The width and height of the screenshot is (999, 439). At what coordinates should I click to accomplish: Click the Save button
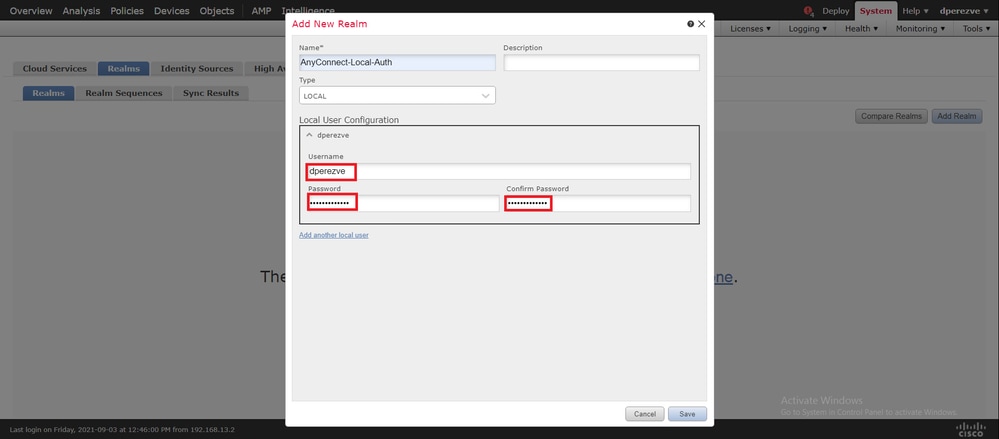687,414
